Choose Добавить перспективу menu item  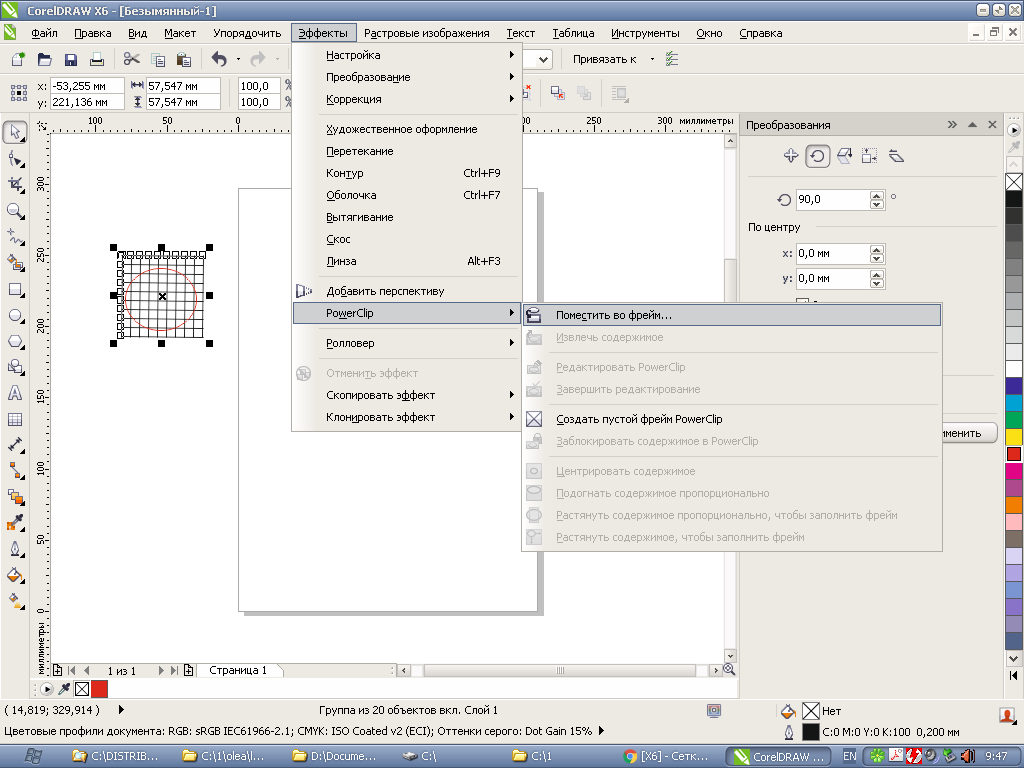coord(407,291)
